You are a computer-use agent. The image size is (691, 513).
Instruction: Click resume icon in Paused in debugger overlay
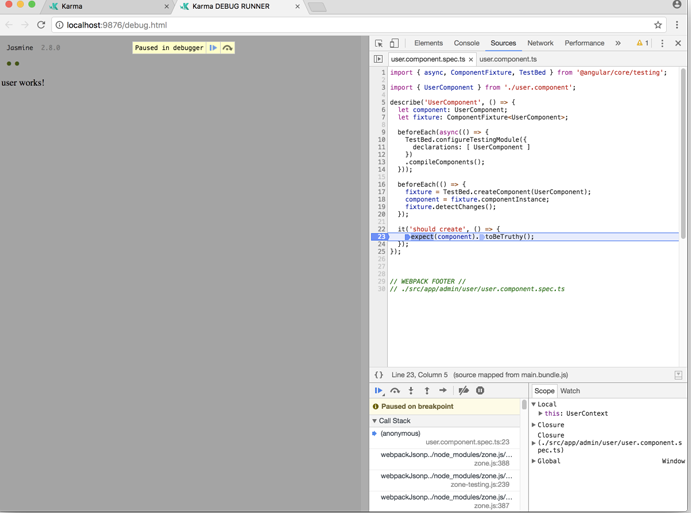pos(213,48)
